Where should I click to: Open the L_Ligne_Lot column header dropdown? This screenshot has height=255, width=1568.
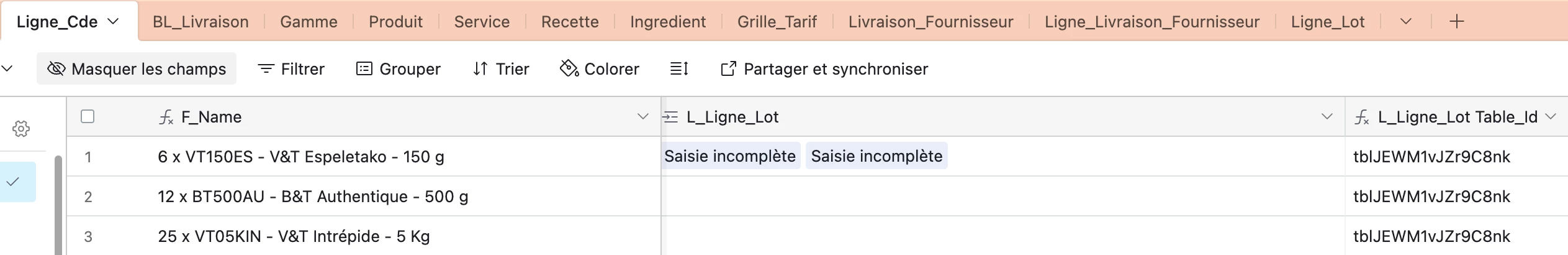click(x=1327, y=116)
